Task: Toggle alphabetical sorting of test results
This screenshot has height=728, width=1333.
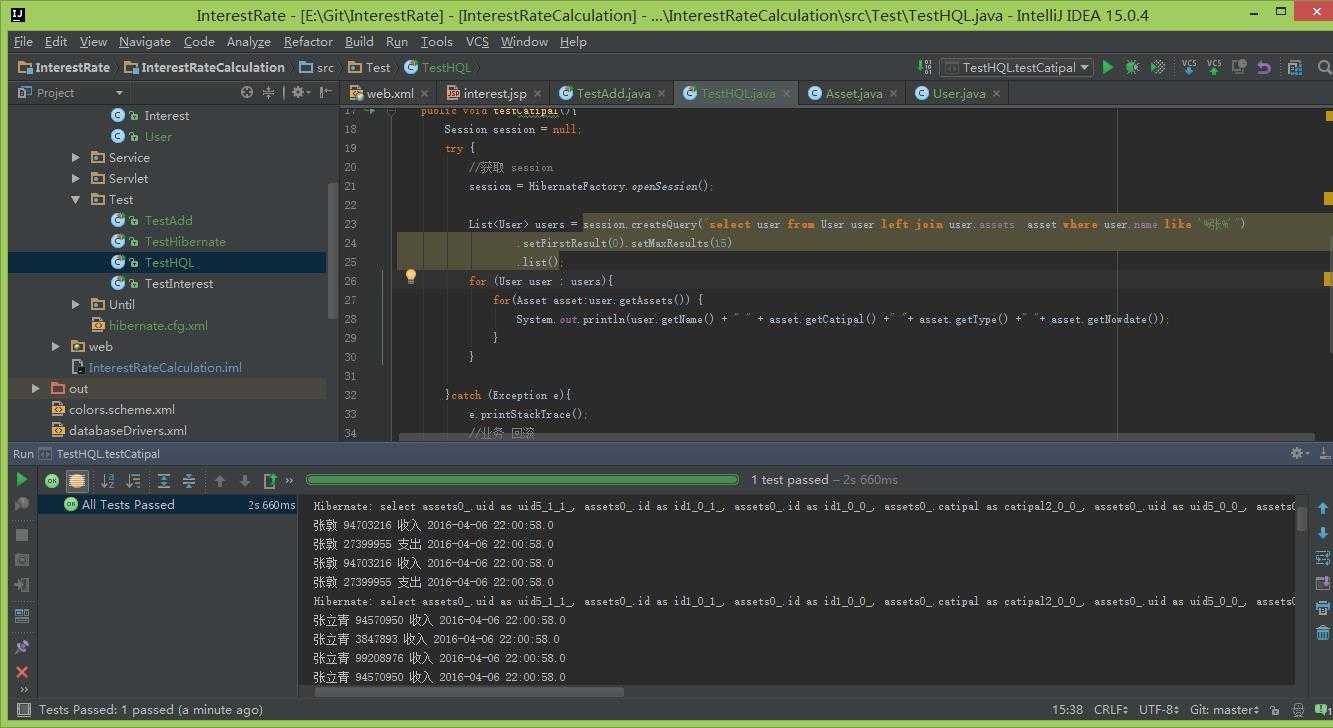Action: click(108, 481)
